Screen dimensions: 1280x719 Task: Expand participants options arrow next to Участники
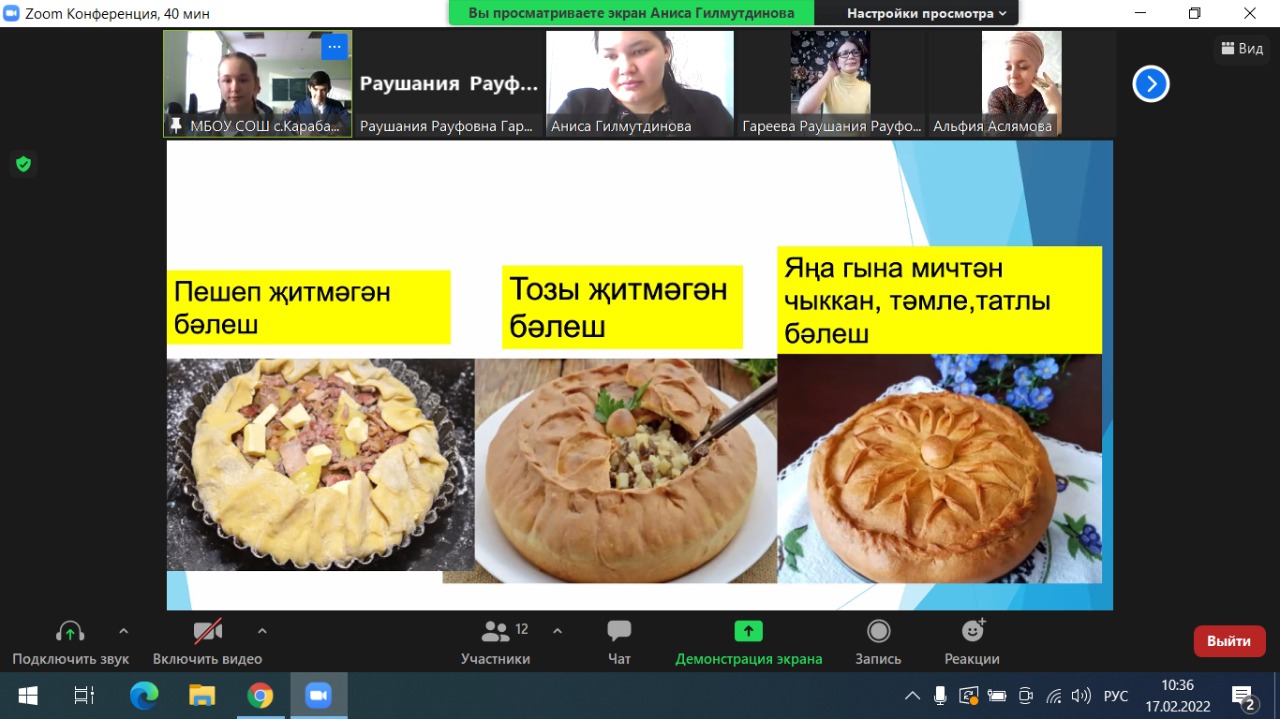(558, 631)
